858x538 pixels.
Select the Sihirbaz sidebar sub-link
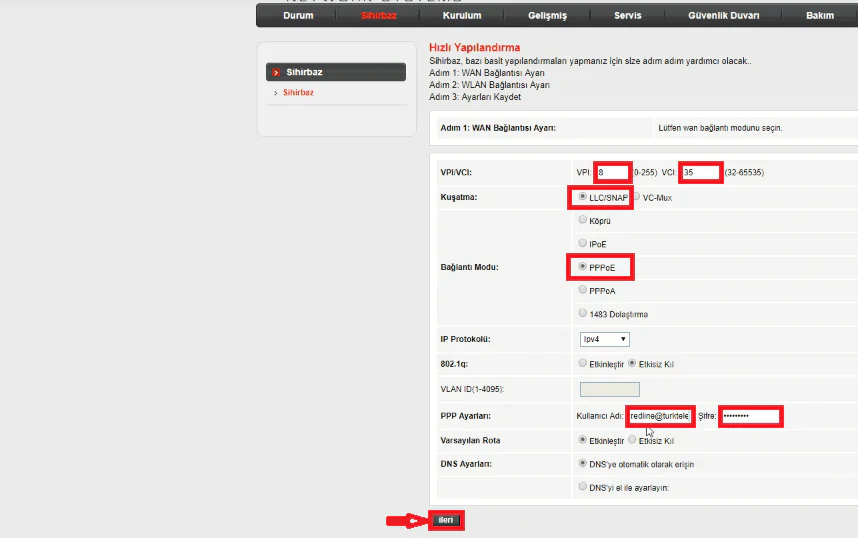(298, 93)
